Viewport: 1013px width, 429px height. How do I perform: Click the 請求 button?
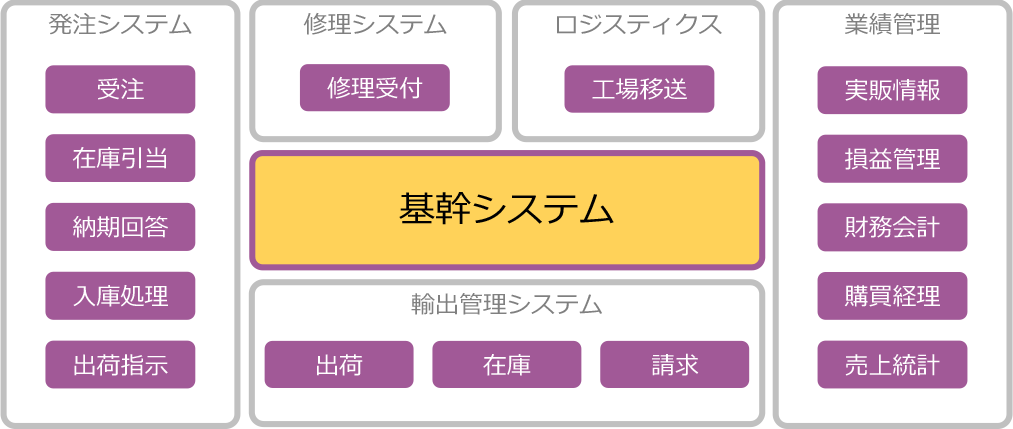tap(674, 364)
